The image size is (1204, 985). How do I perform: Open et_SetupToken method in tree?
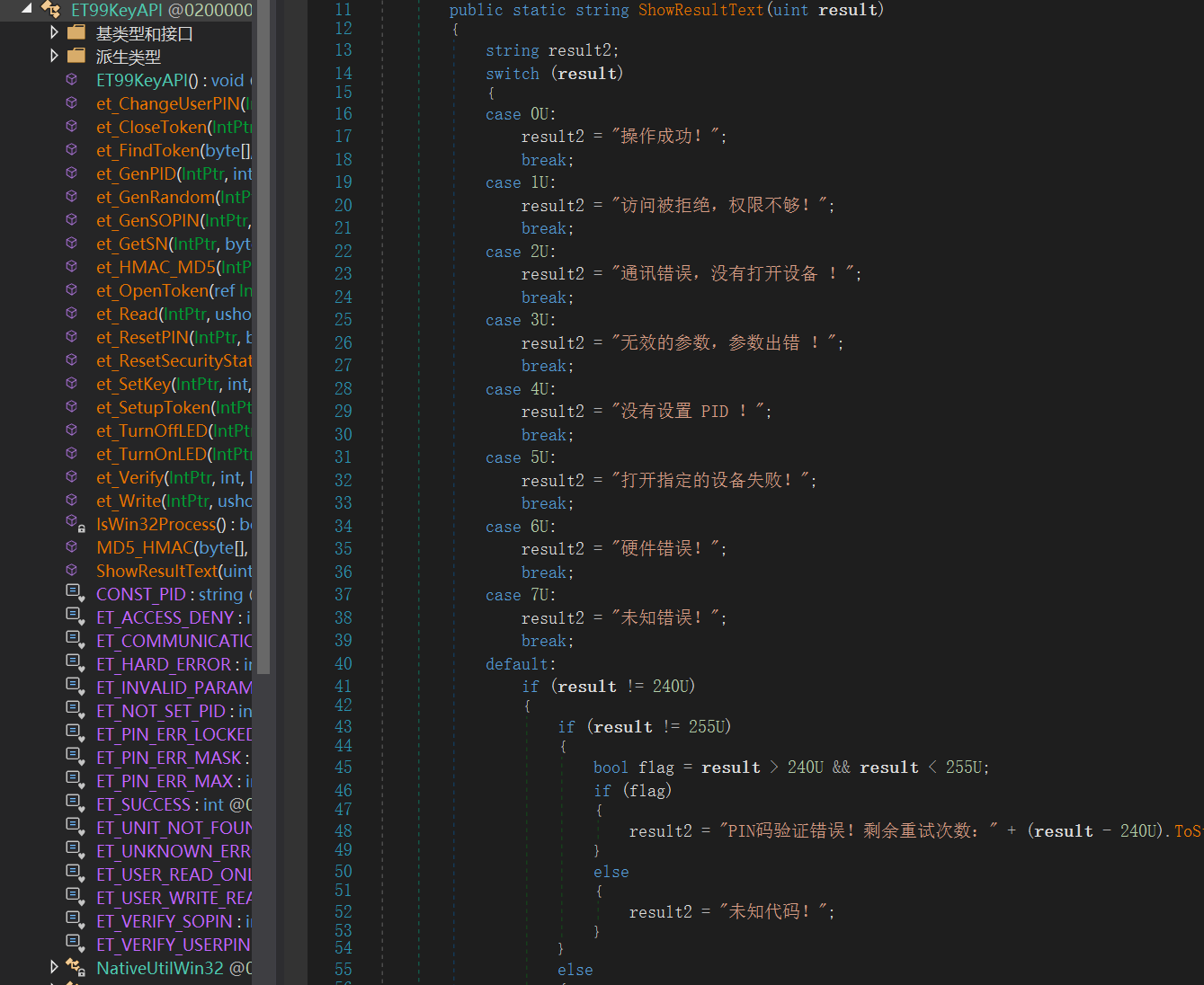coord(174,407)
